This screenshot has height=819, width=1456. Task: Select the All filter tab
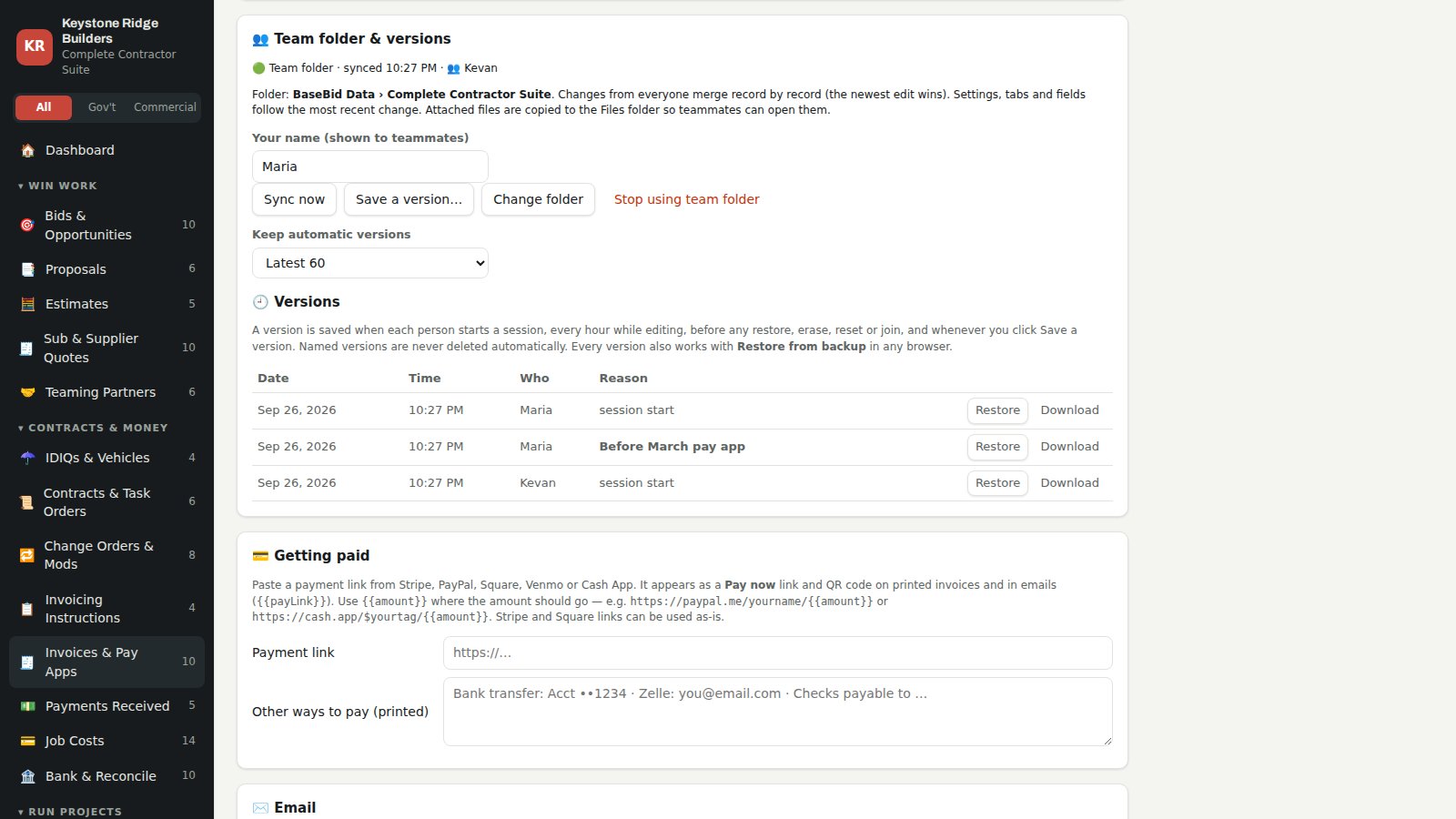[43, 107]
